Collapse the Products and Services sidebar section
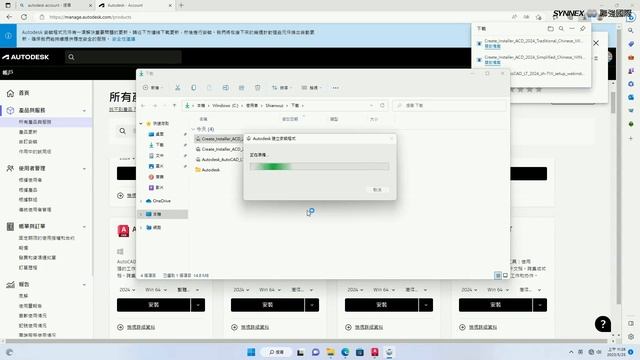This screenshot has height=360, width=640. (x=84, y=111)
